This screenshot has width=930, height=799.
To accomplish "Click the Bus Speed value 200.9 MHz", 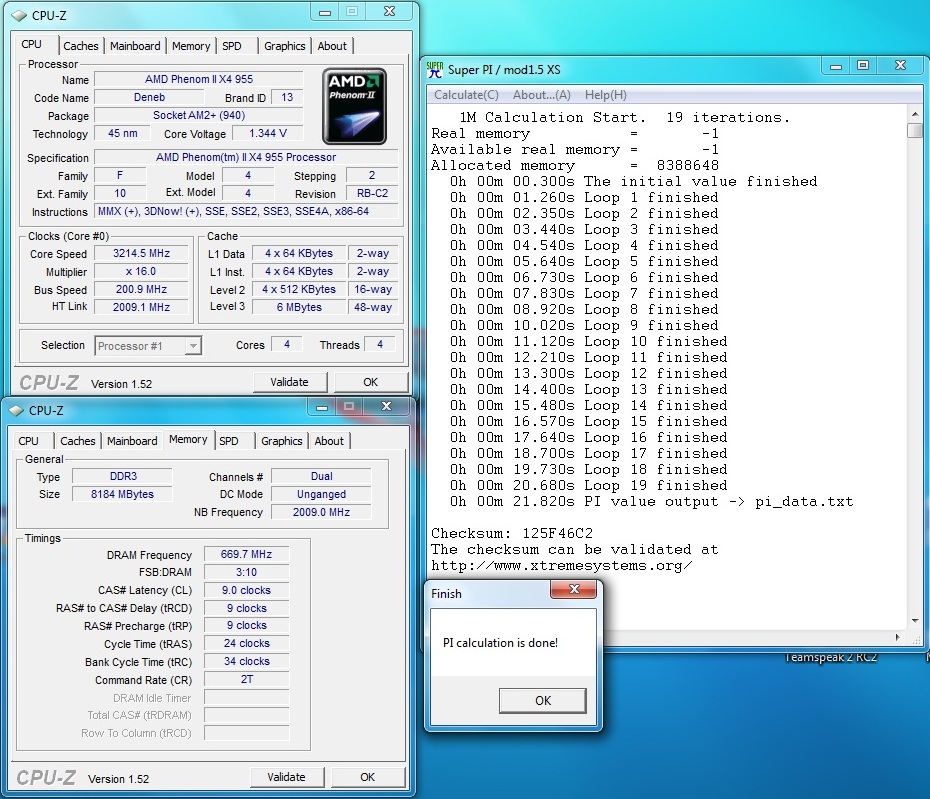I will pyautogui.click(x=141, y=289).
